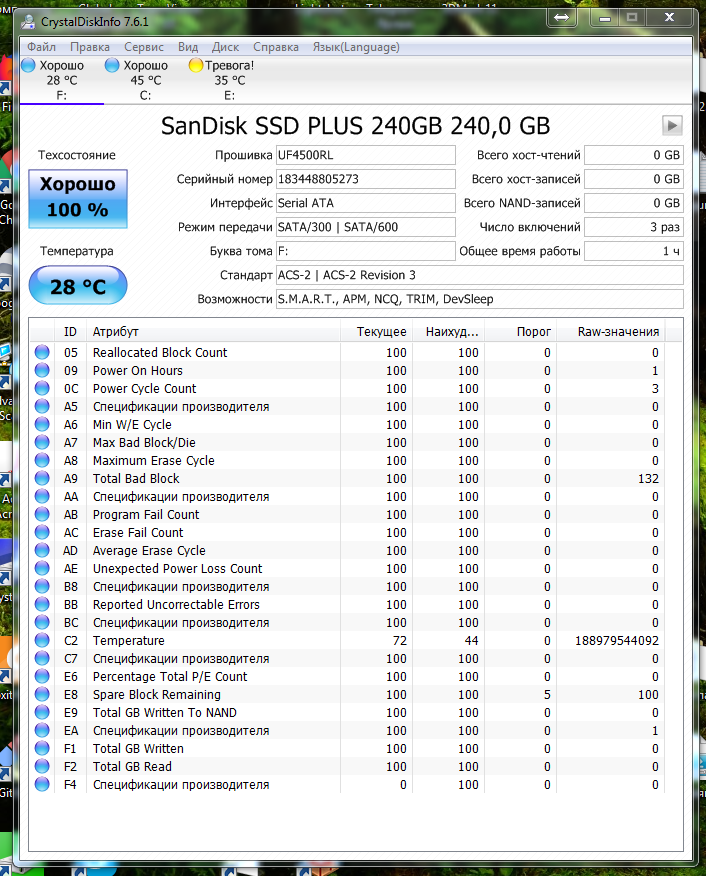
Task: Click status icon for Average Erase Cycle
Action: click(42, 550)
